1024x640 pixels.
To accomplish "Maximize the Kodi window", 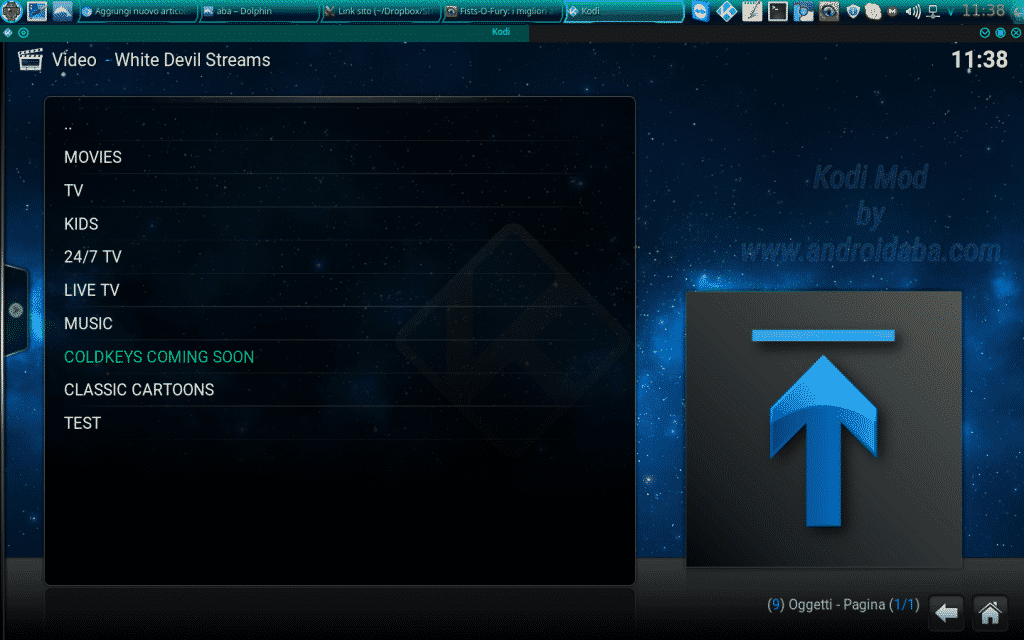I will click(x=1000, y=32).
